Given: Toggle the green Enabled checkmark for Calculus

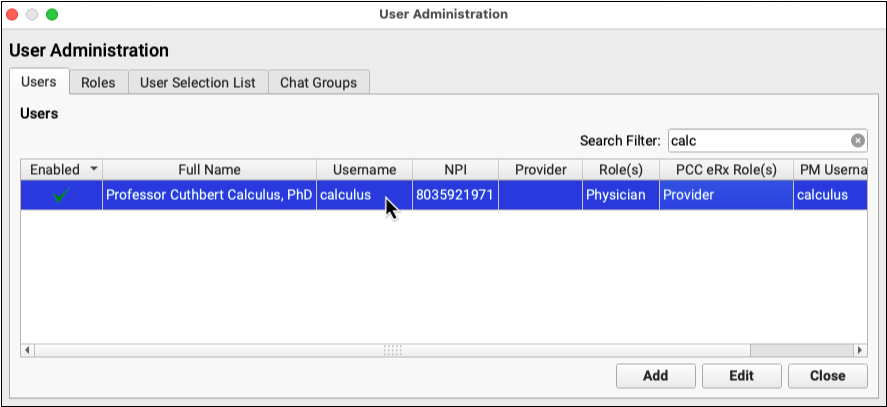Looking at the screenshot, I should (61, 196).
